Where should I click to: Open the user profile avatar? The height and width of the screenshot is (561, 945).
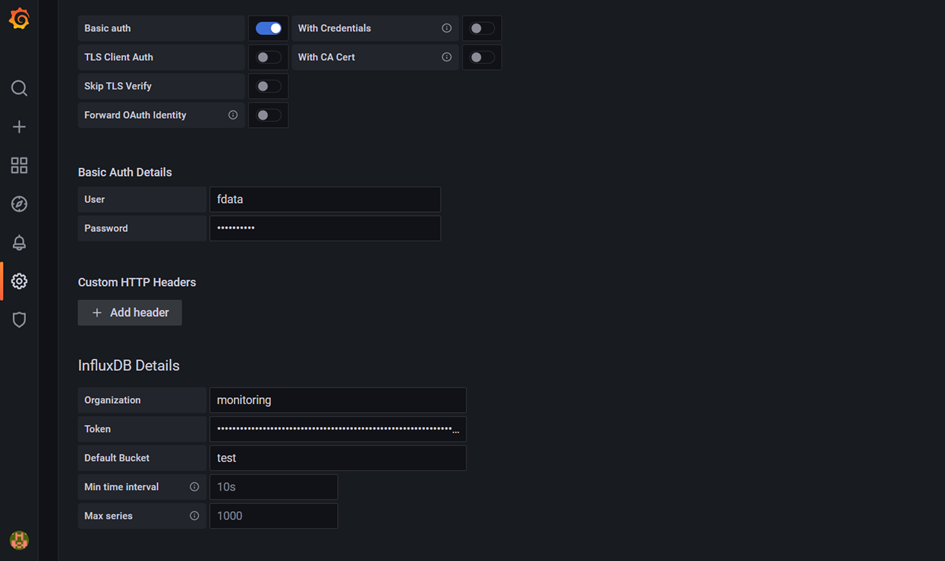click(x=19, y=540)
